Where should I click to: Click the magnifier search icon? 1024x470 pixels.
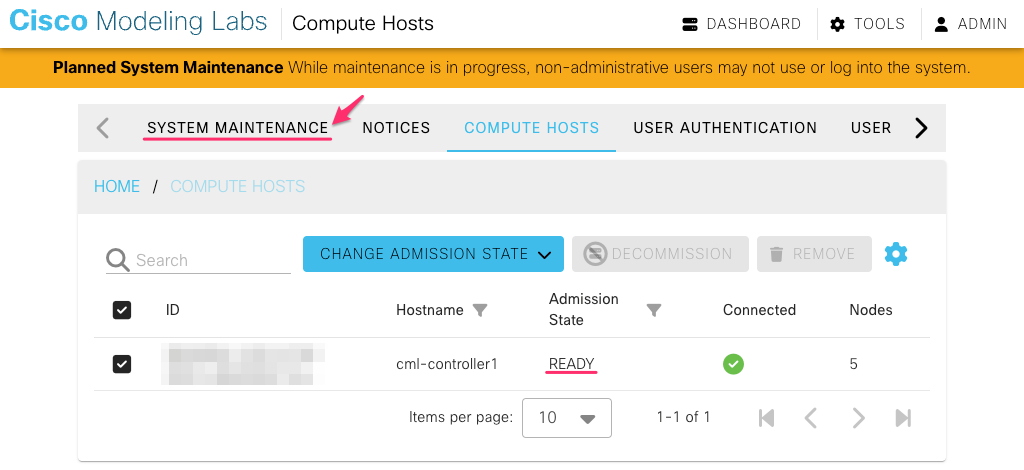tap(118, 260)
